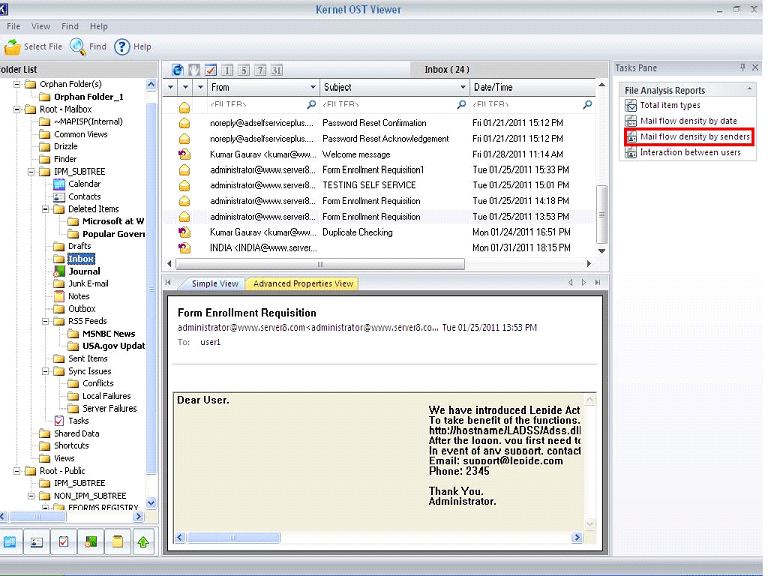The width and height of the screenshot is (768, 576).
Task: Open Tasks shortcut in bottom bar
Action: coord(64,542)
